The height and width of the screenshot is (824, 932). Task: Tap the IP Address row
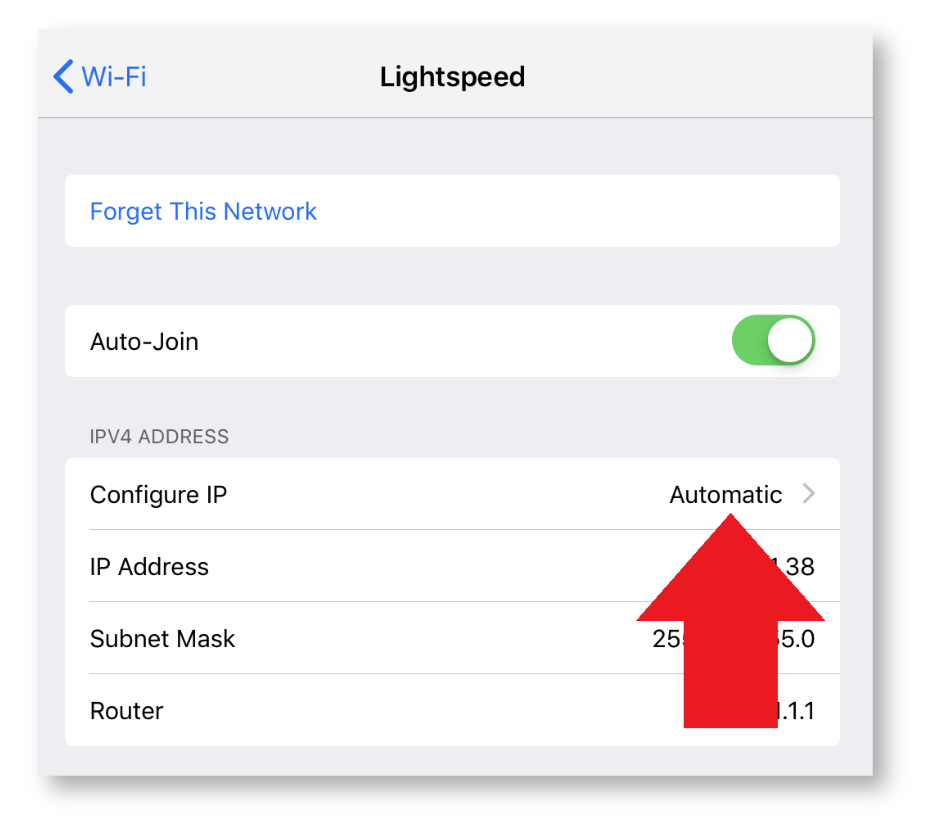click(x=452, y=566)
